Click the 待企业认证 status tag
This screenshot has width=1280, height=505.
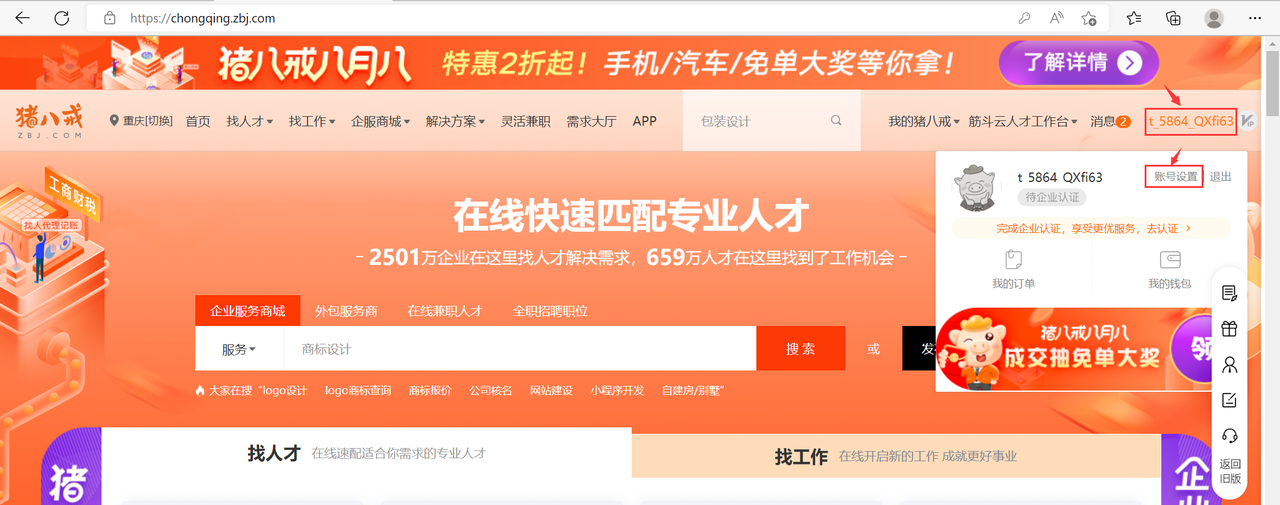coord(1052,197)
